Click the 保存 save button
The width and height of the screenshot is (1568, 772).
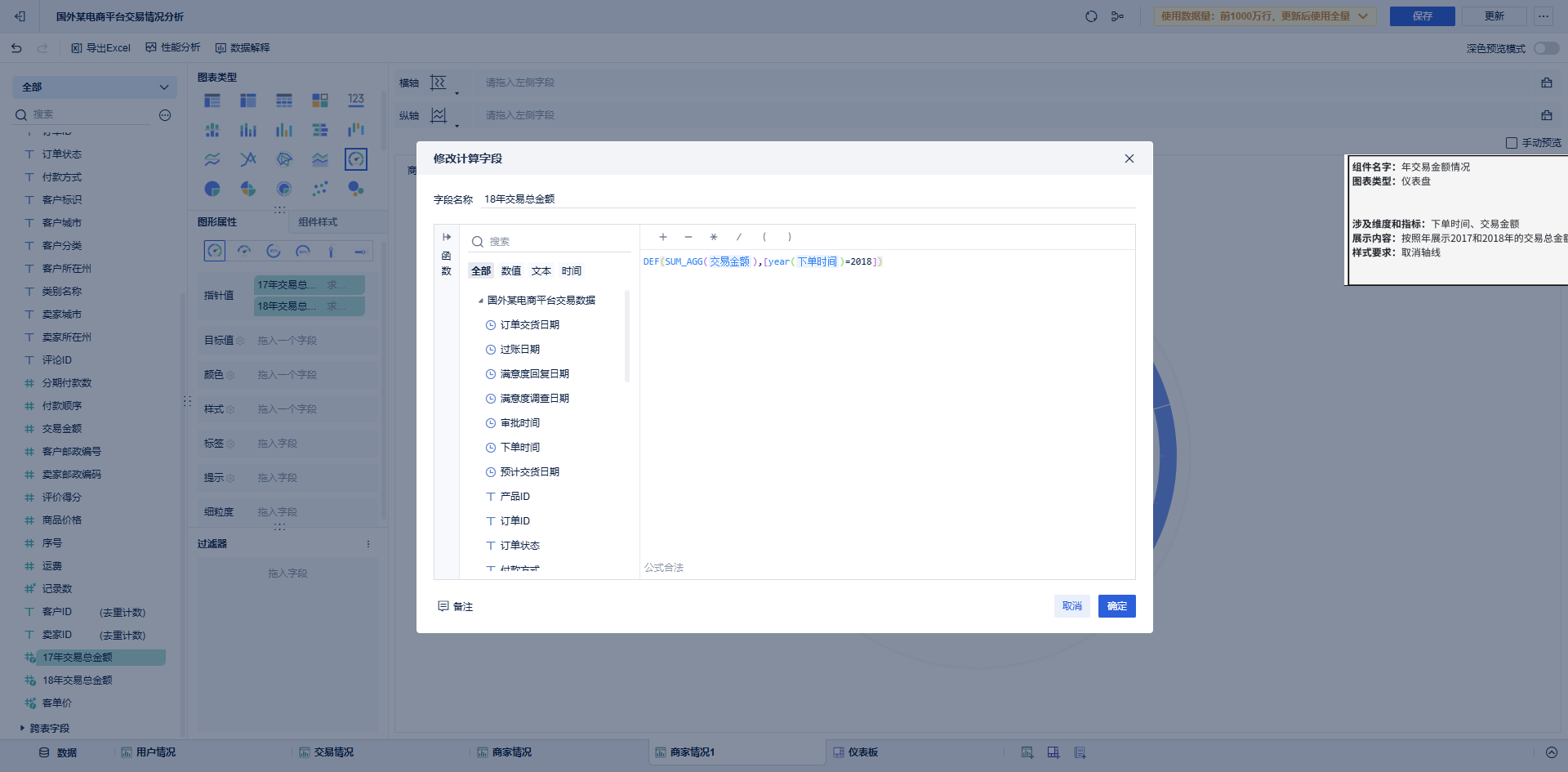click(1422, 16)
